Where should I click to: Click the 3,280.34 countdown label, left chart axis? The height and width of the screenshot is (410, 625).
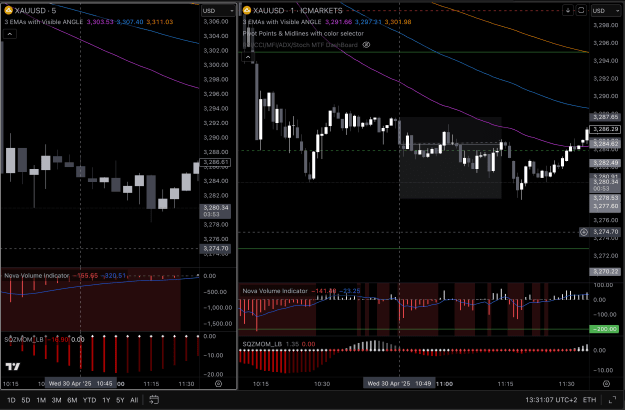pyautogui.click(x=215, y=211)
